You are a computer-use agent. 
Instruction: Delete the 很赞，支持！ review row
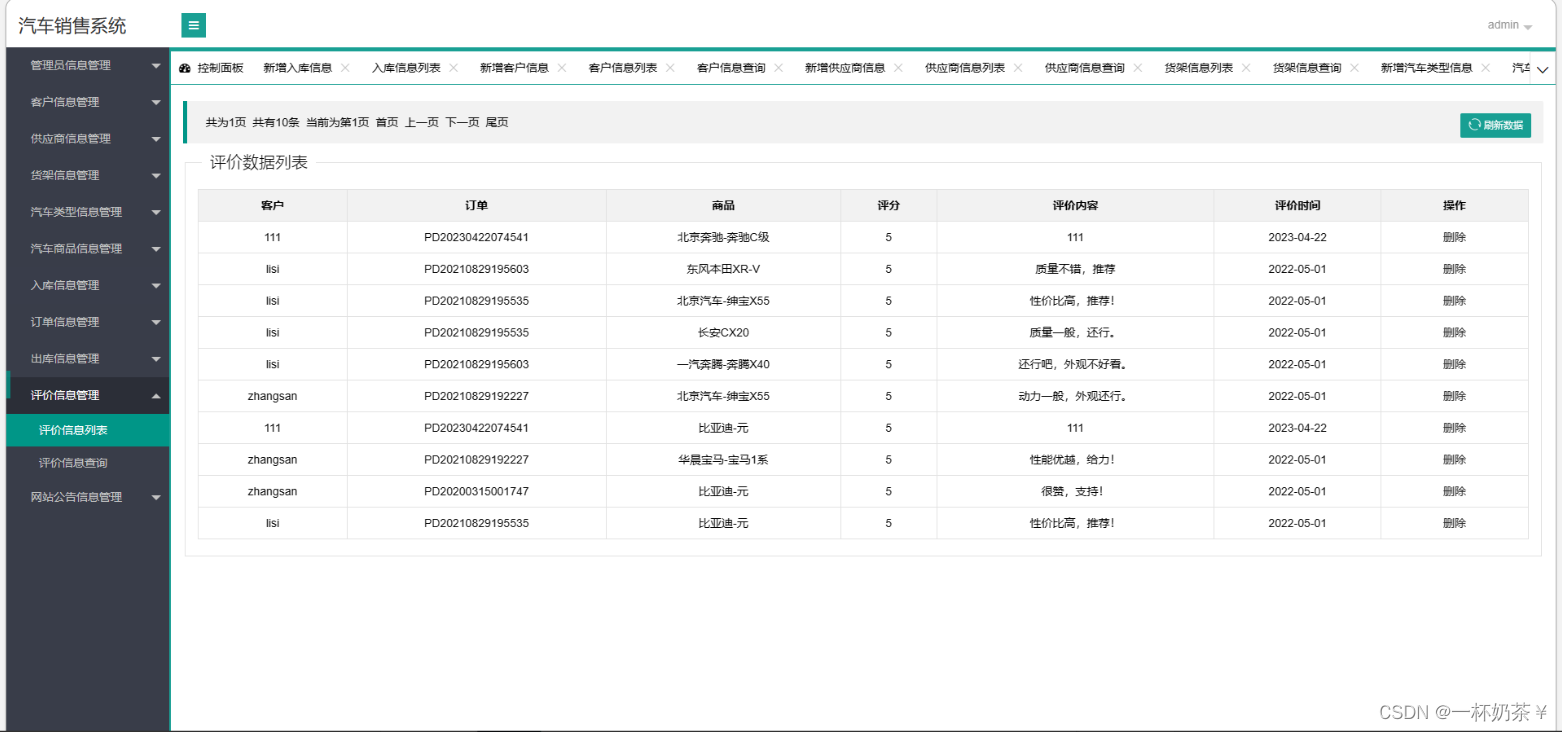tap(1454, 491)
